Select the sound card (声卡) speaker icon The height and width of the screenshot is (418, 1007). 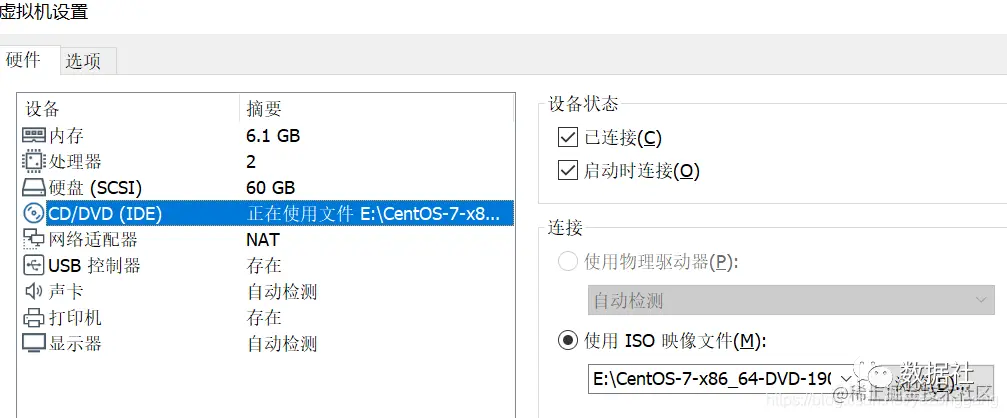coord(34,292)
